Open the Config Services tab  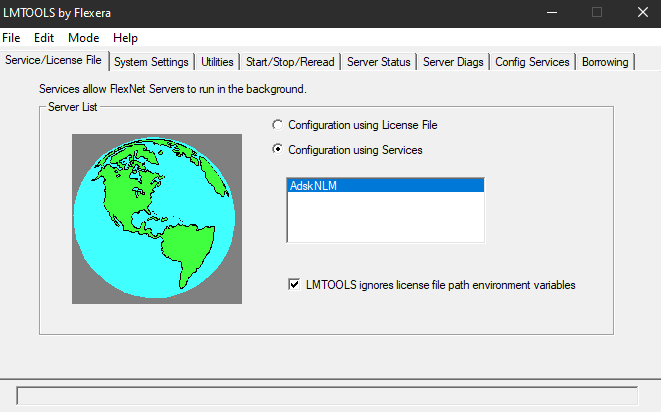click(532, 62)
